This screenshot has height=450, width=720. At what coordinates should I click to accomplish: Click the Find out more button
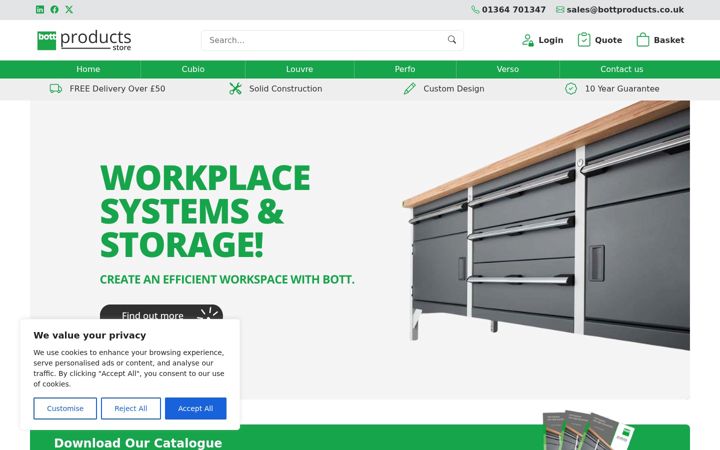pyautogui.click(x=161, y=312)
